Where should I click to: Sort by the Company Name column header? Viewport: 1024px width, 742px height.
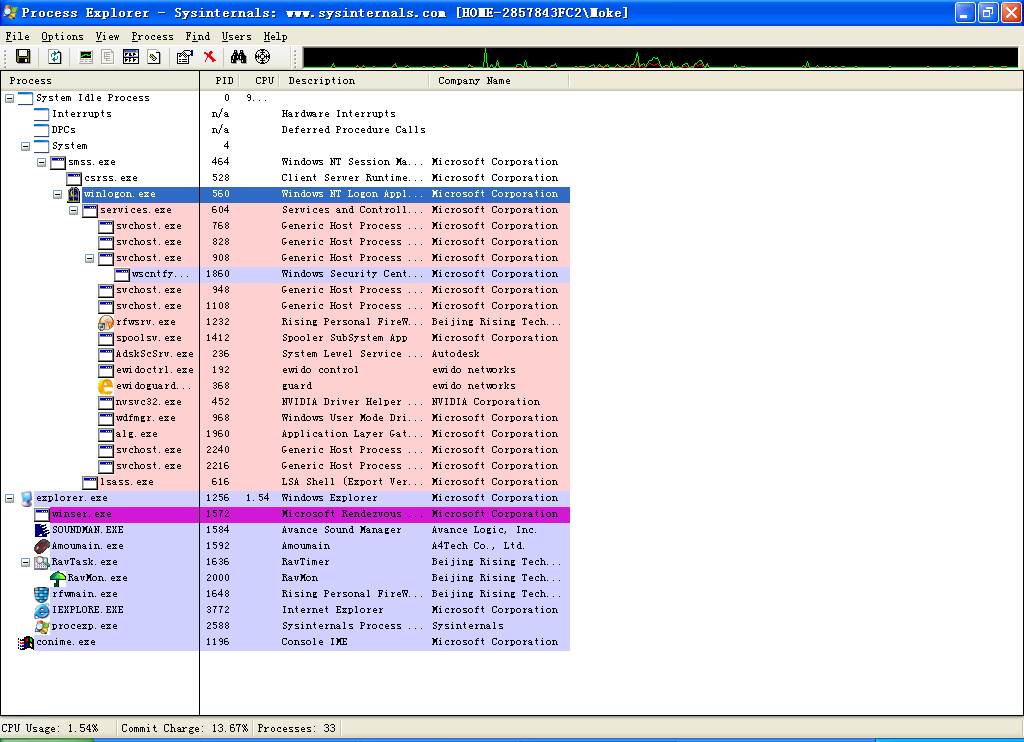click(474, 81)
